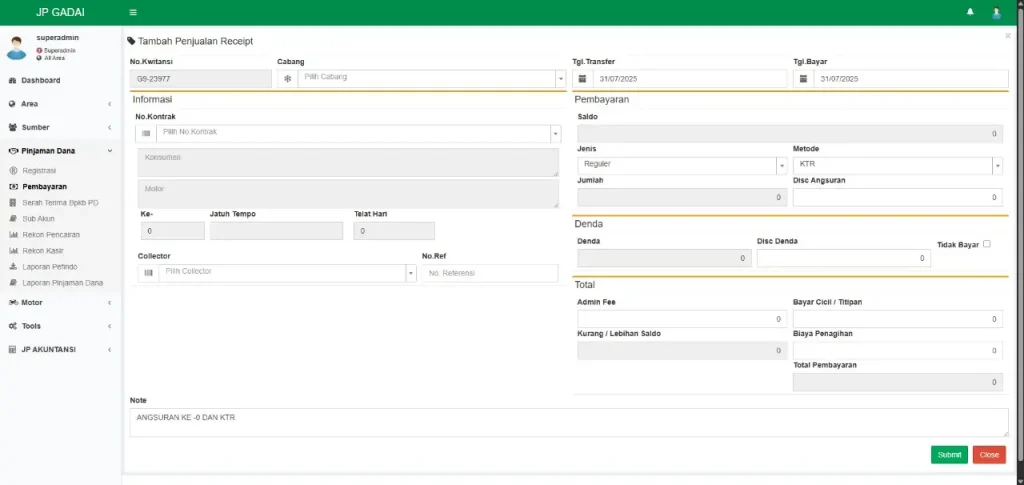Open Serah Terima Bpkb PD submenu item
Image resolution: width=1024 pixels, height=485 pixels.
coord(61,202)
